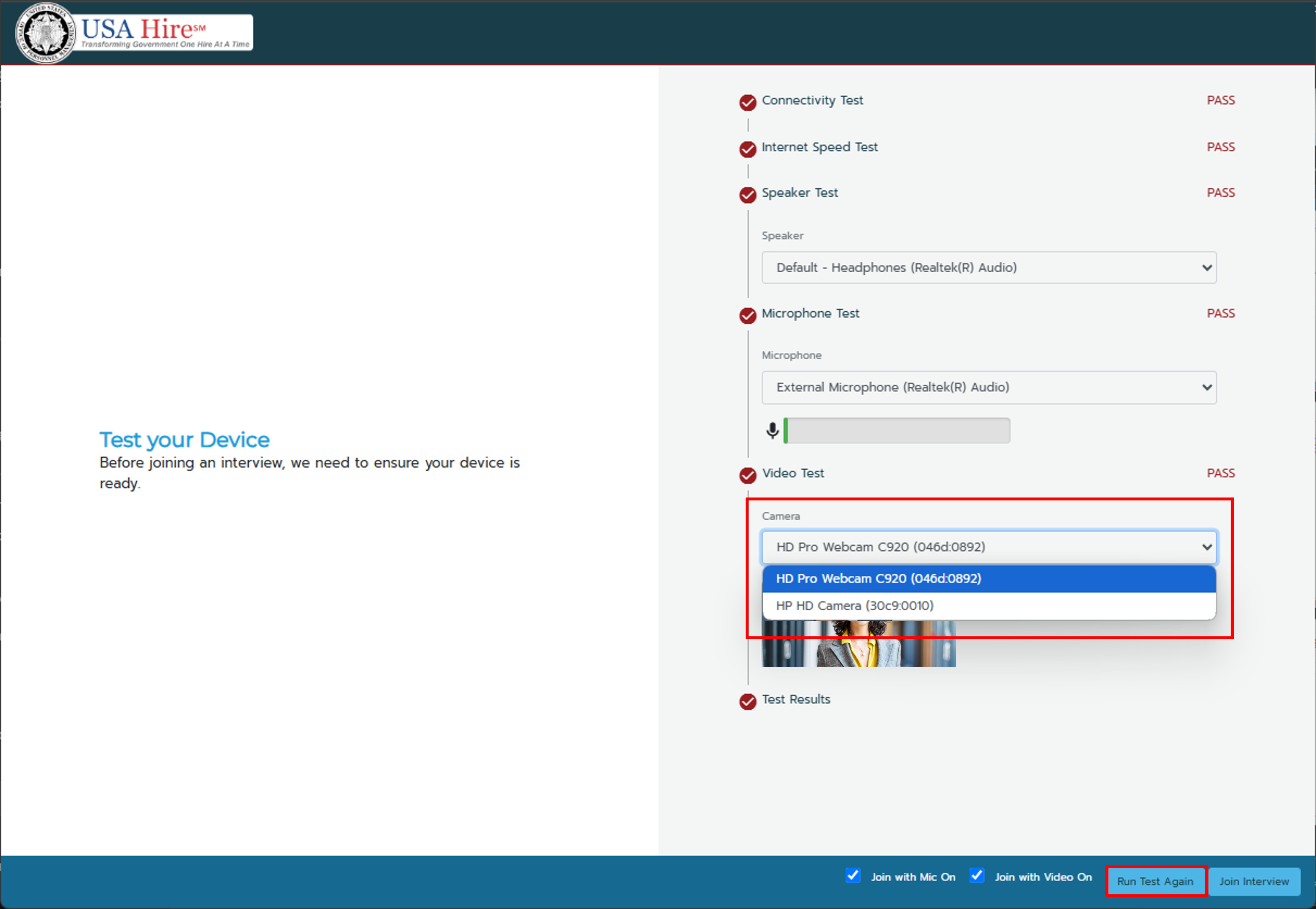Click the Video Test checkmark icon
This screenshot has height=909, width=1316.
tap(748, 475)
